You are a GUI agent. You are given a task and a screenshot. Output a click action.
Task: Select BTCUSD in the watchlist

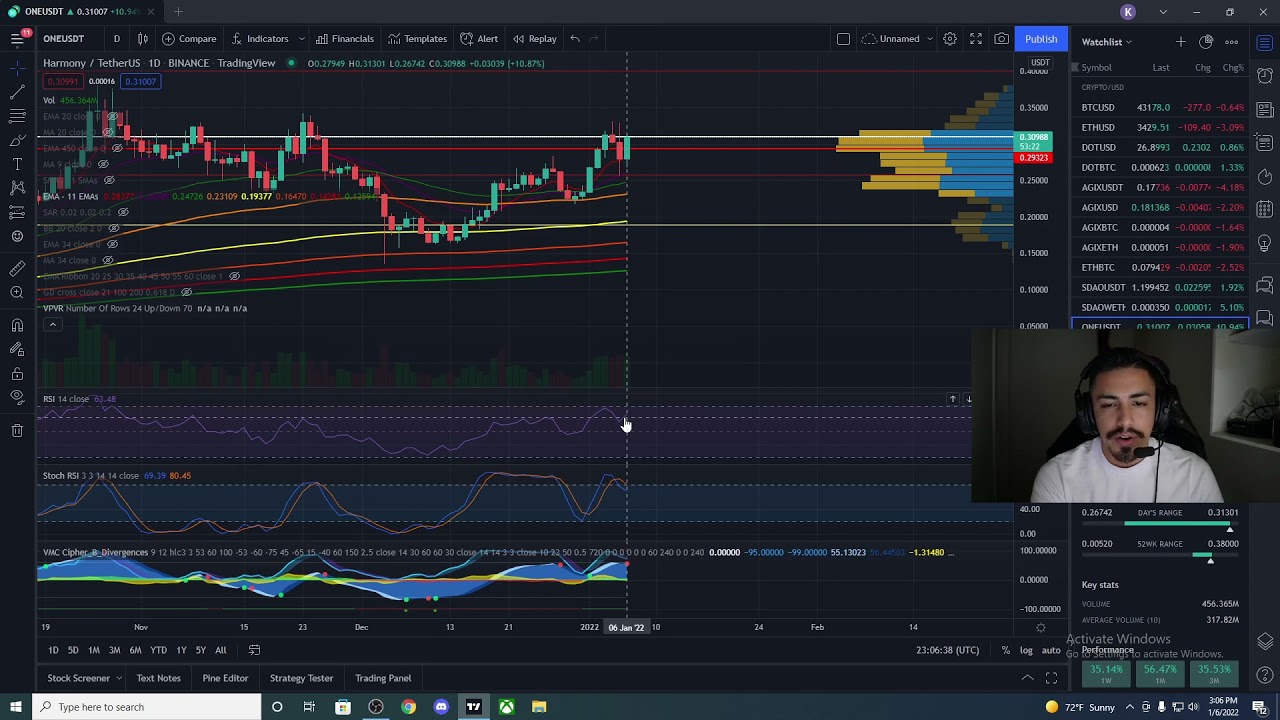[1162, 107]
